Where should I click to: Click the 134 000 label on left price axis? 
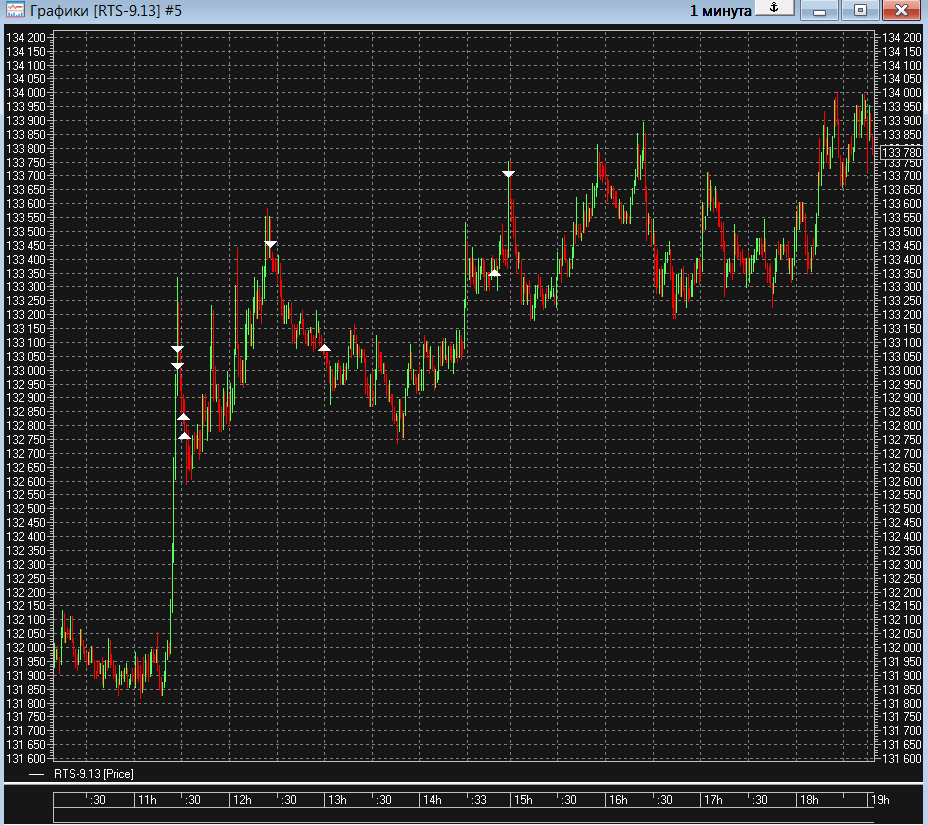[x=28, y=93]
